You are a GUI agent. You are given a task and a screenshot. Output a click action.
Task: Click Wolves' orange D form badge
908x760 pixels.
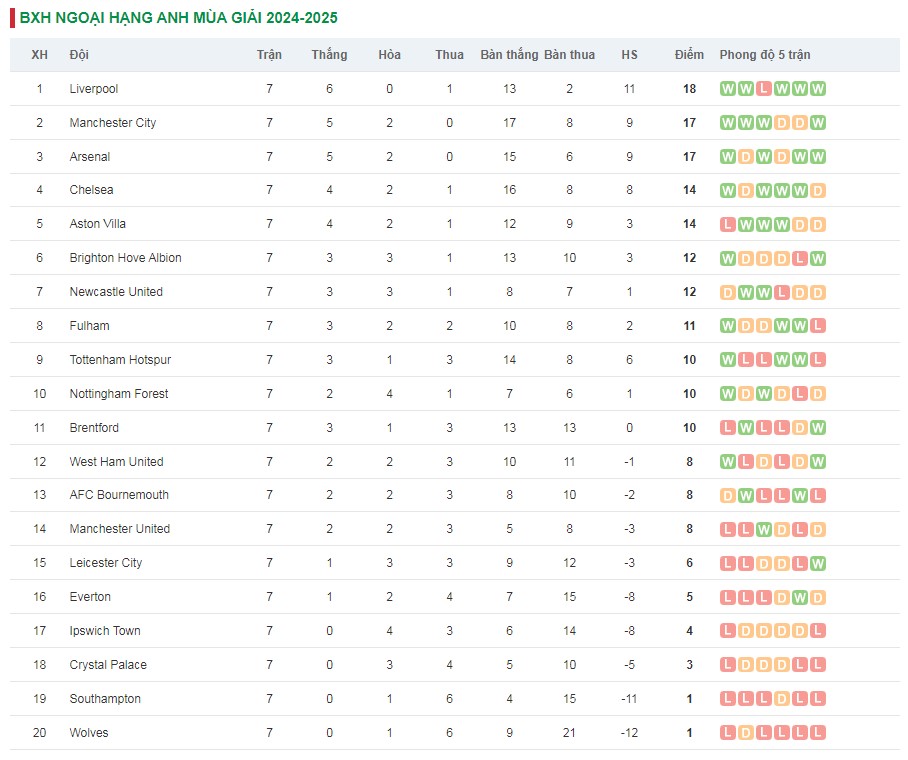point(746,733)
